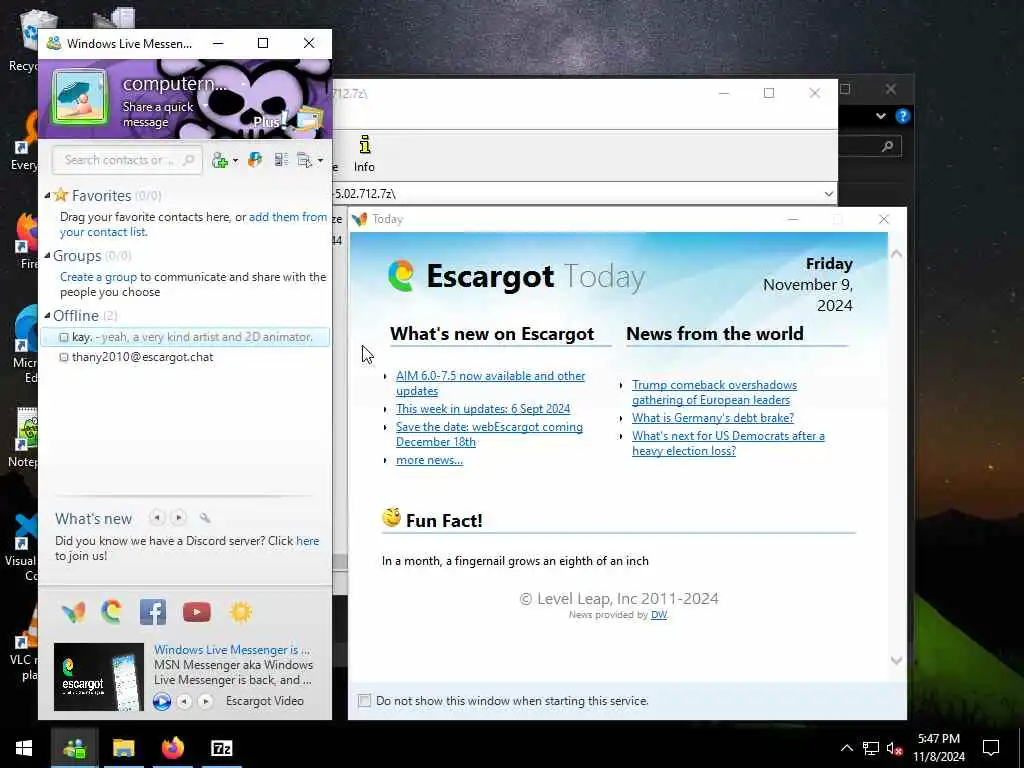Viewport: 1024px width, 768px height.
Task: Click the search icon in File Explorer
Action: tap(888, 146)
